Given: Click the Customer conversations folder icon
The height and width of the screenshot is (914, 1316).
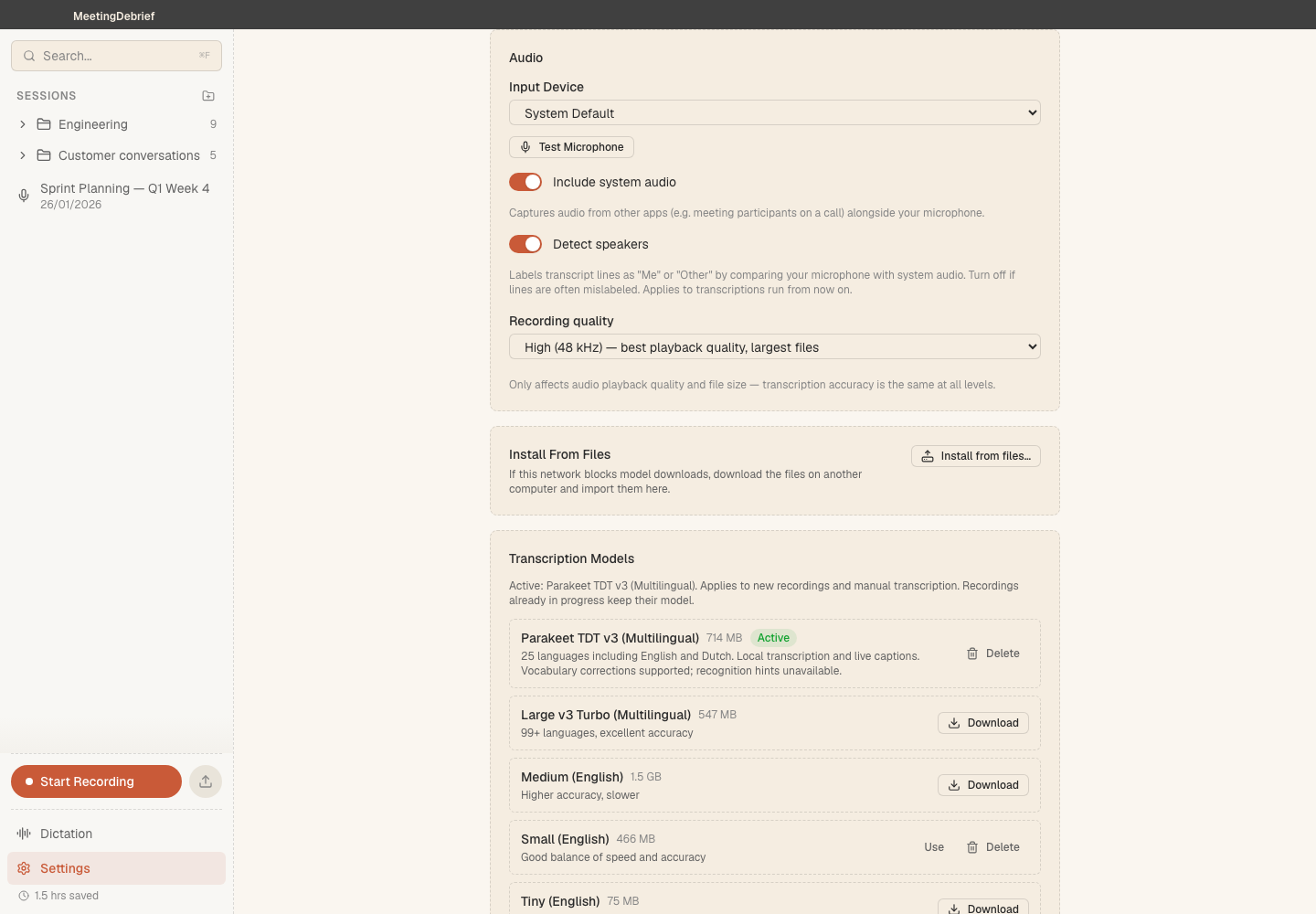Looking at the screenshot, I should tap(44, 155).
